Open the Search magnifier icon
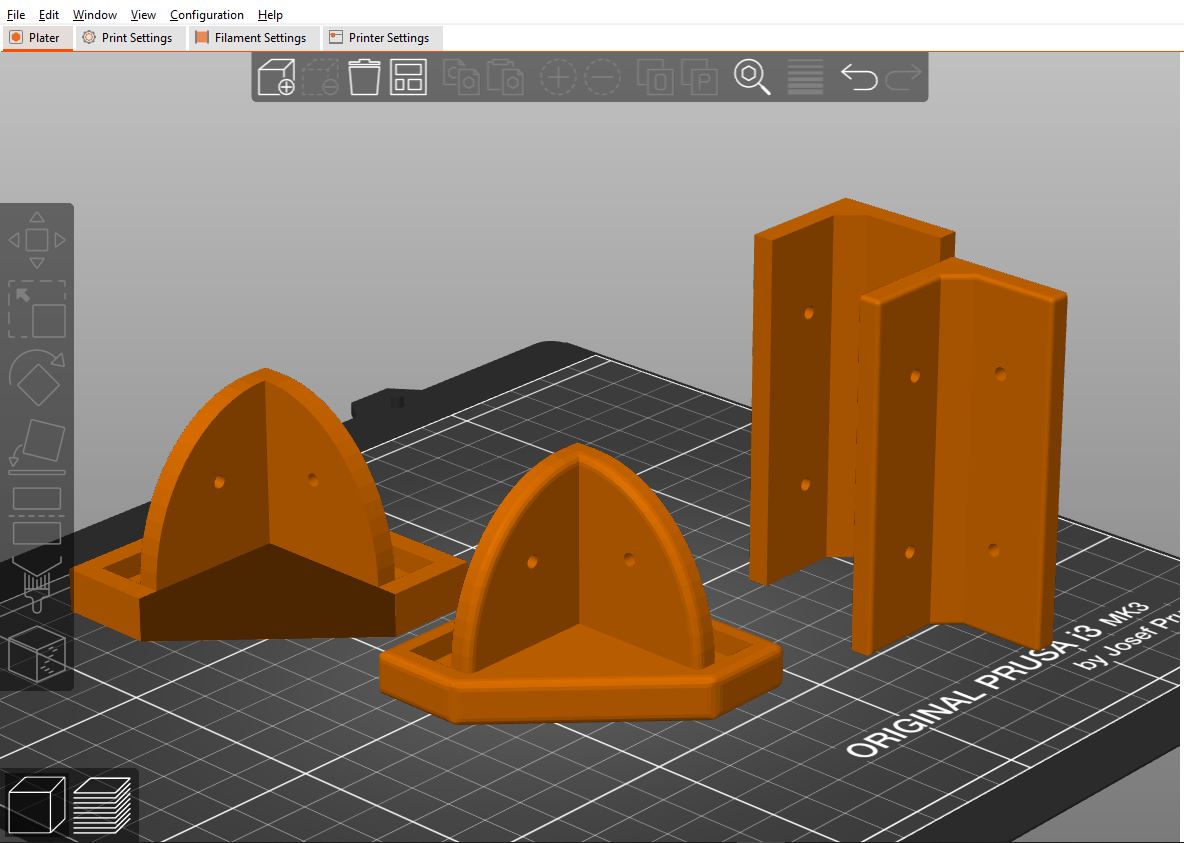Viewport: 1184px width, 843px height. [x=752, y=77]
